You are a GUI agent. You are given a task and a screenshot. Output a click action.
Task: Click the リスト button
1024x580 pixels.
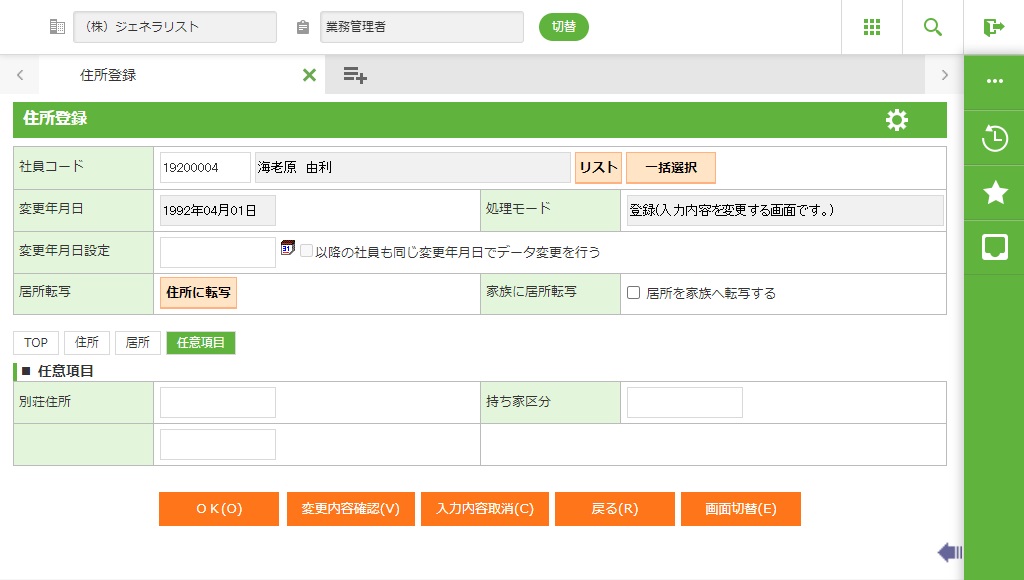point(598,167)
